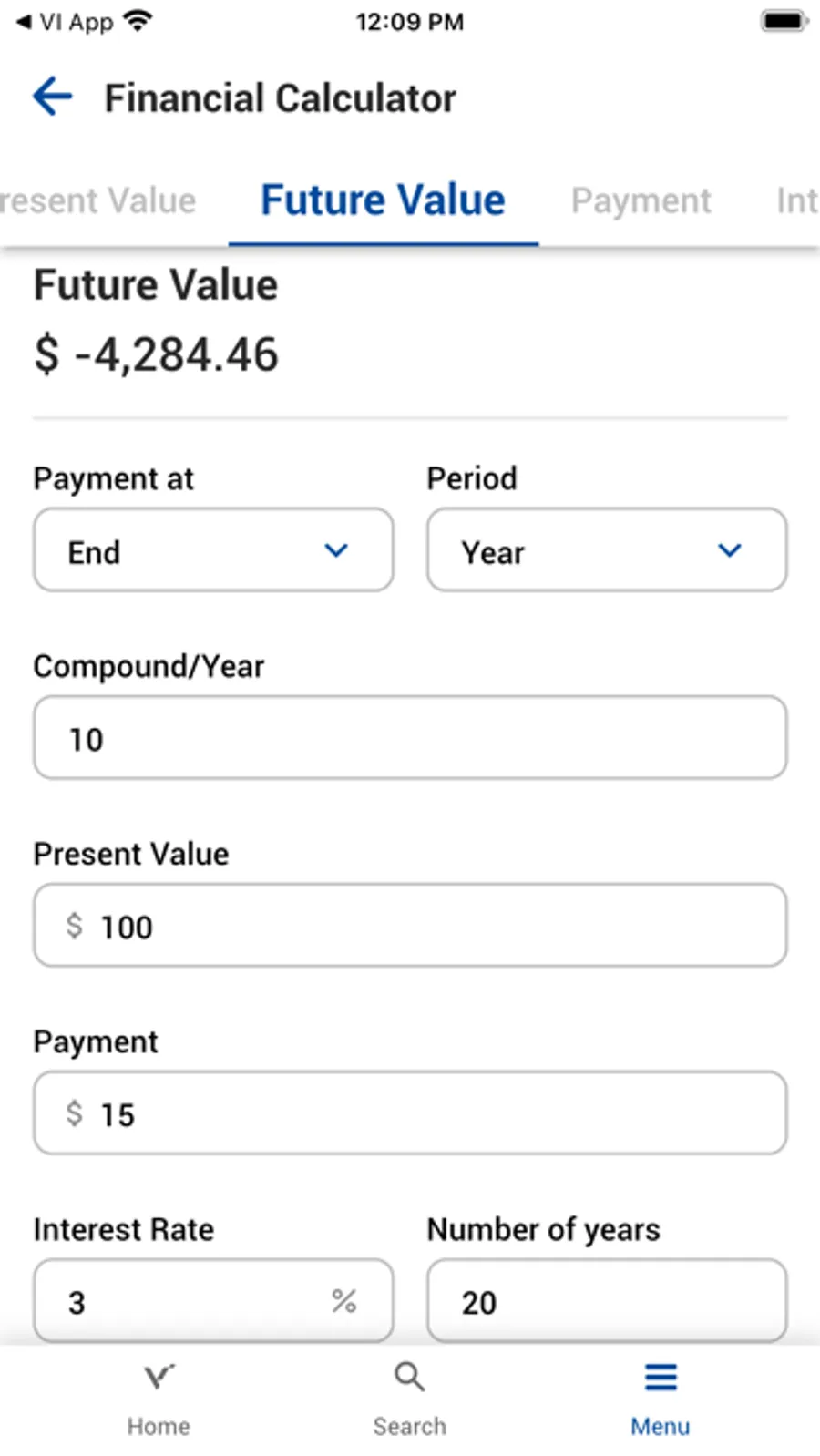
Task: Tap the Search magnifier icon
Action: point(409,1378)
